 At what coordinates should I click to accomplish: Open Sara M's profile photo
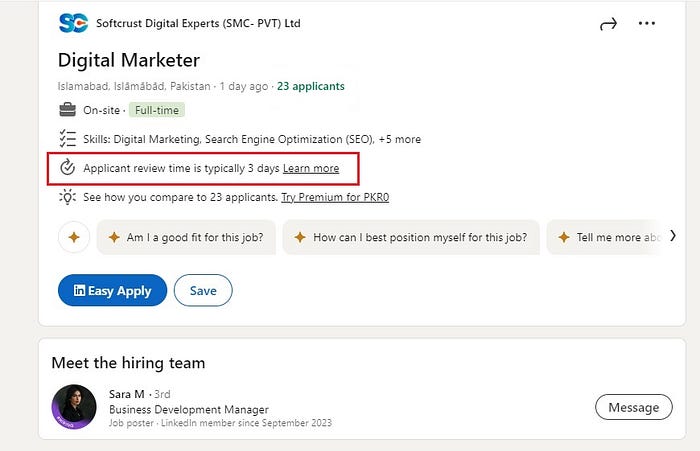[74, 407]
